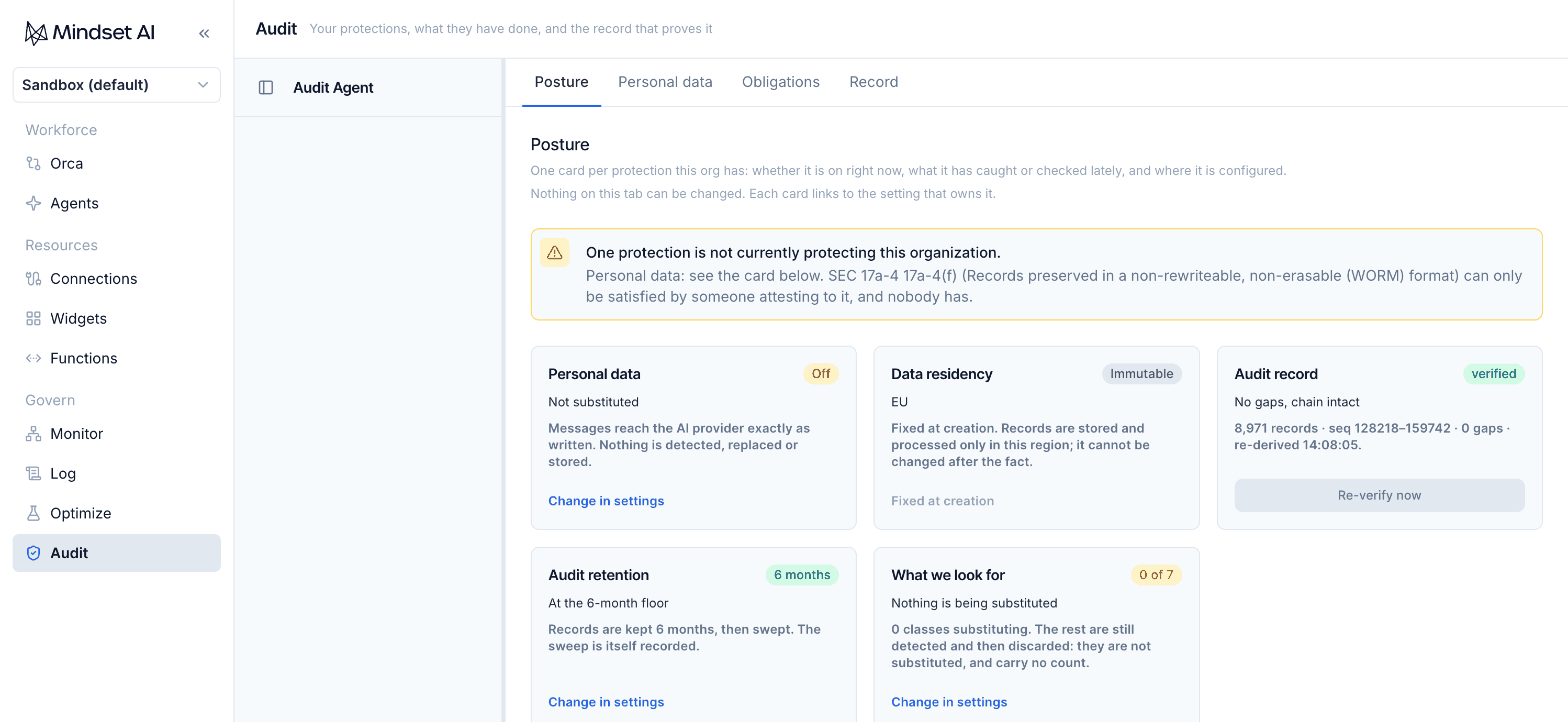The width and height of the screenshot is (1568, 722).
Task: Toggle the panel icon beside Audit Agent
Action: point(266,88)
